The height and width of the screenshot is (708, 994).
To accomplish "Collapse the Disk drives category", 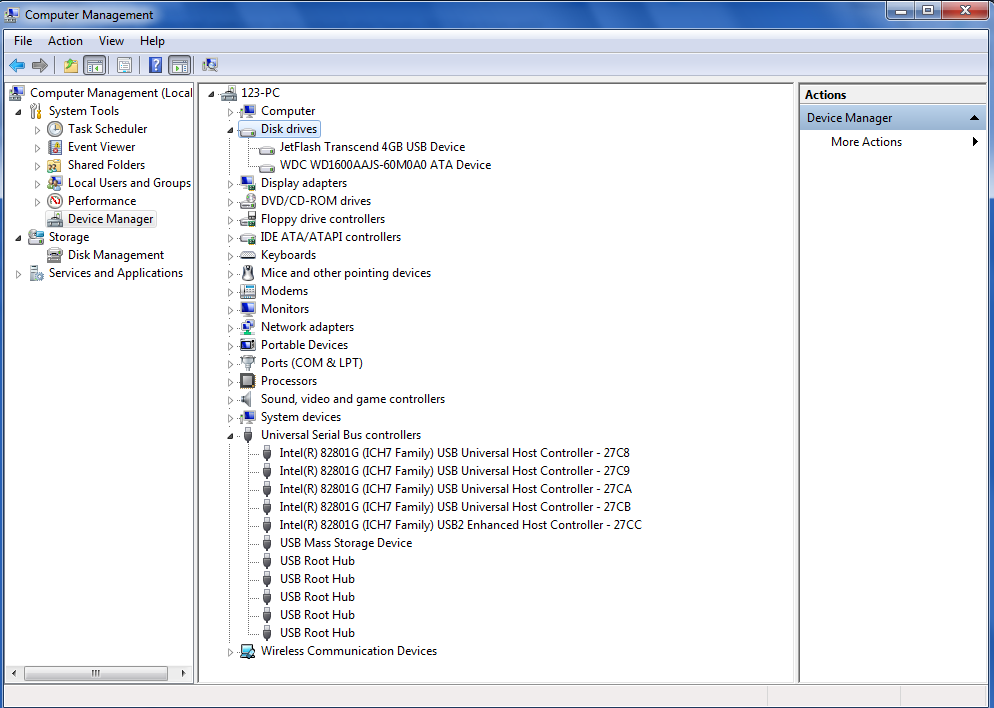I will click(x=230, y=130).
